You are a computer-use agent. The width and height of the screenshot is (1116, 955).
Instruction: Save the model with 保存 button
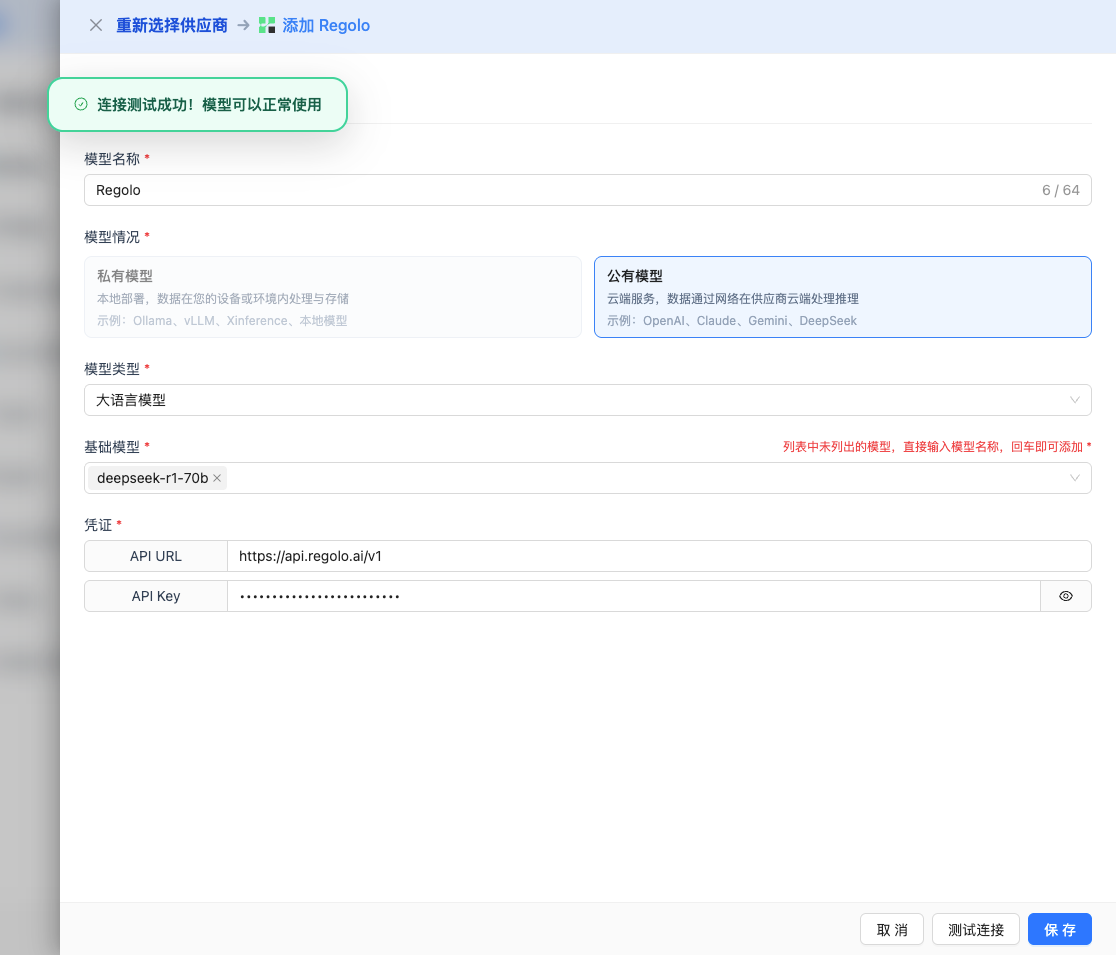pyautogui.click(x=1059, y=929)
